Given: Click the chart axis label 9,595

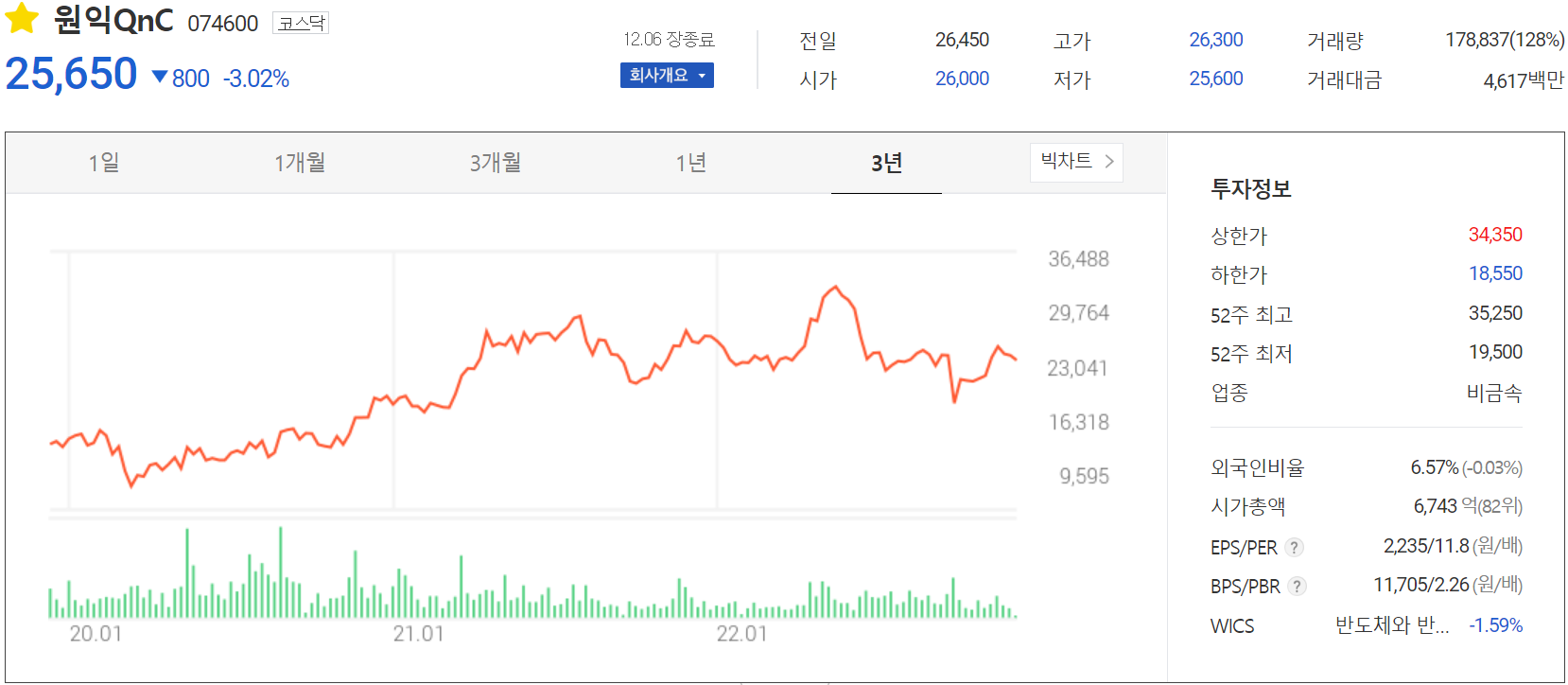Looking at the screenshot, I should click(1084, 476).
